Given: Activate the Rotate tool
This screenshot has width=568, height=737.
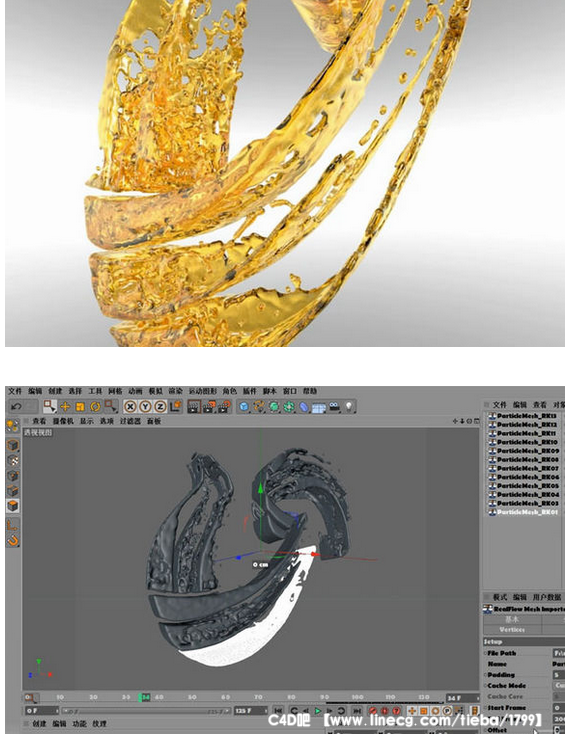Looking at the screenshot, I should [x=95, y=407].
